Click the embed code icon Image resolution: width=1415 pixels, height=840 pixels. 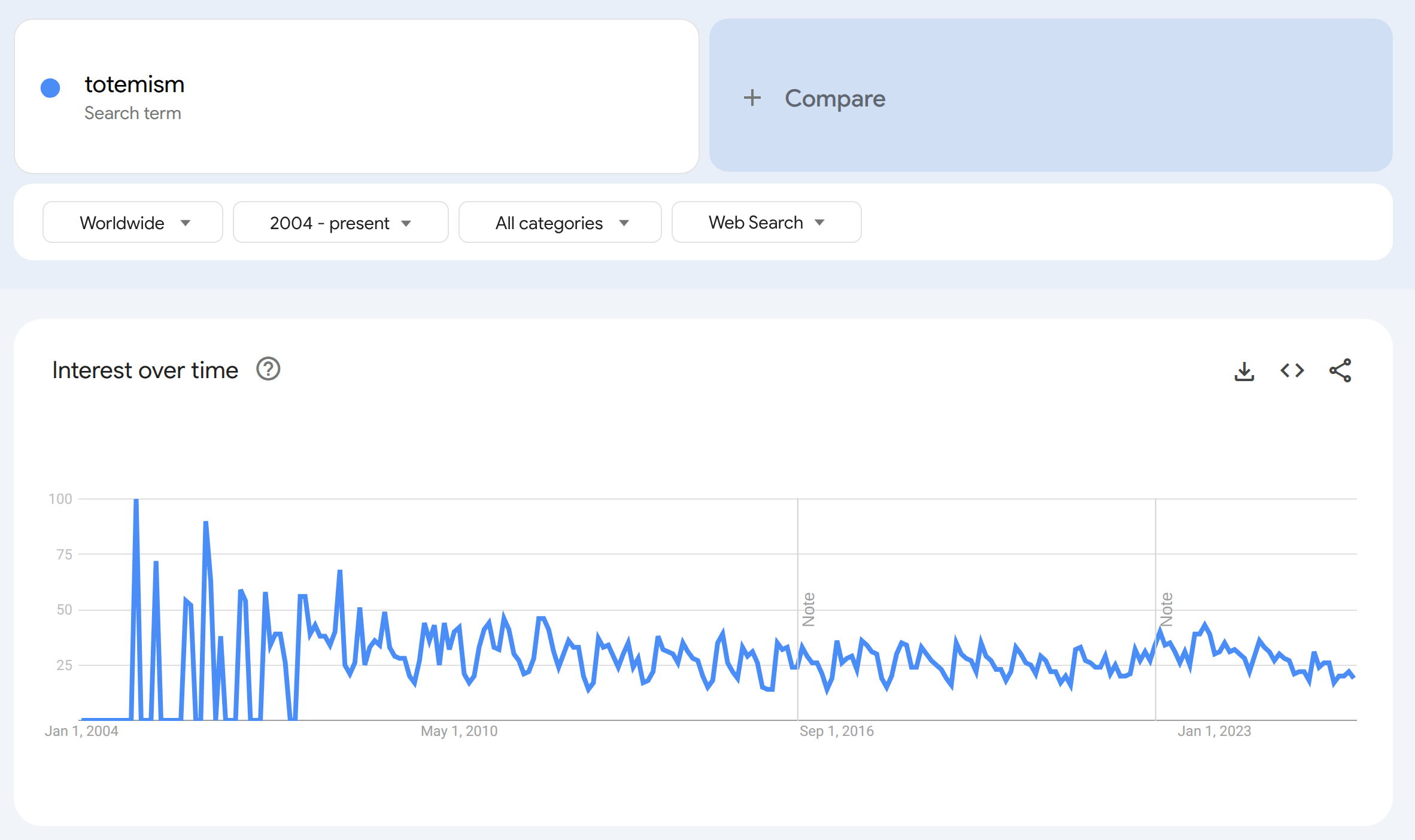coord(1292,371)
